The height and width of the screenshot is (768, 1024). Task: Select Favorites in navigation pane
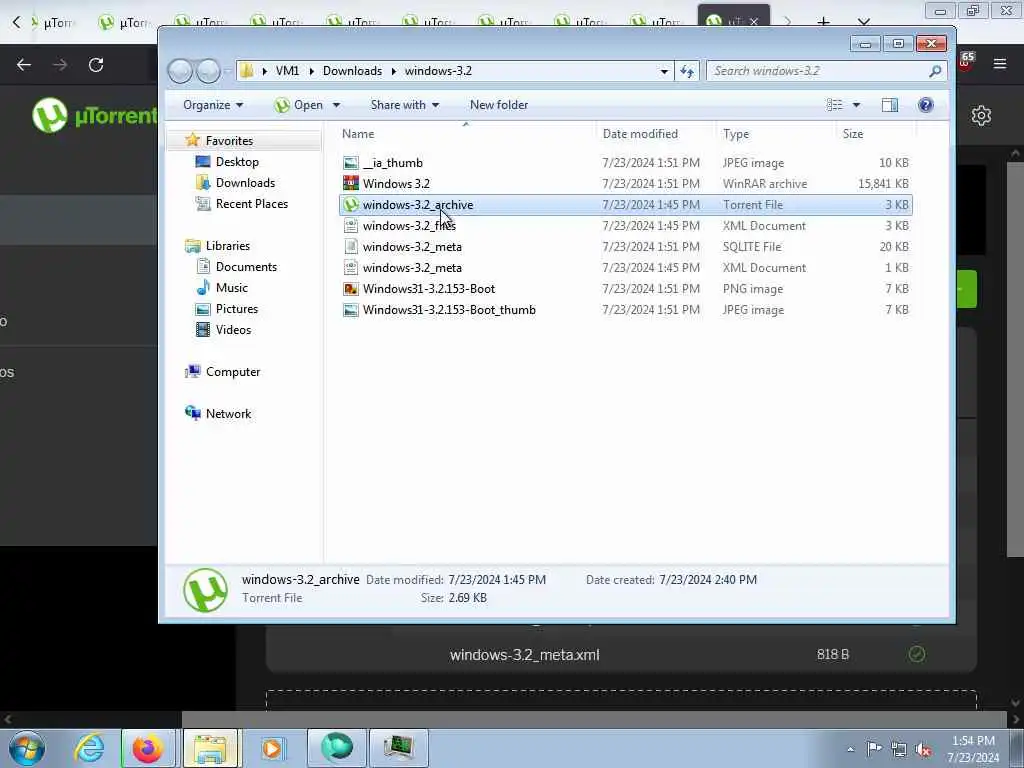pyautogui.click(x=229, y=141)
